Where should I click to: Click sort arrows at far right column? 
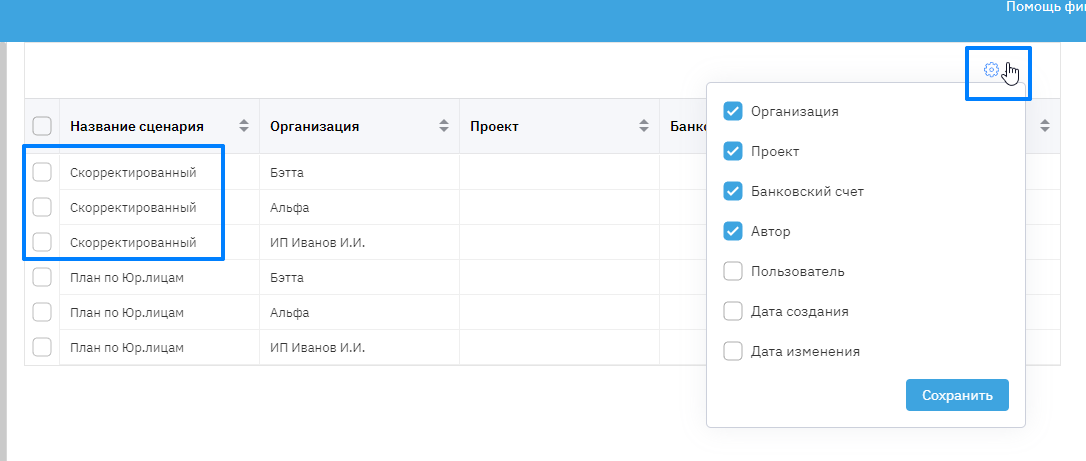tap(1045, 126)
